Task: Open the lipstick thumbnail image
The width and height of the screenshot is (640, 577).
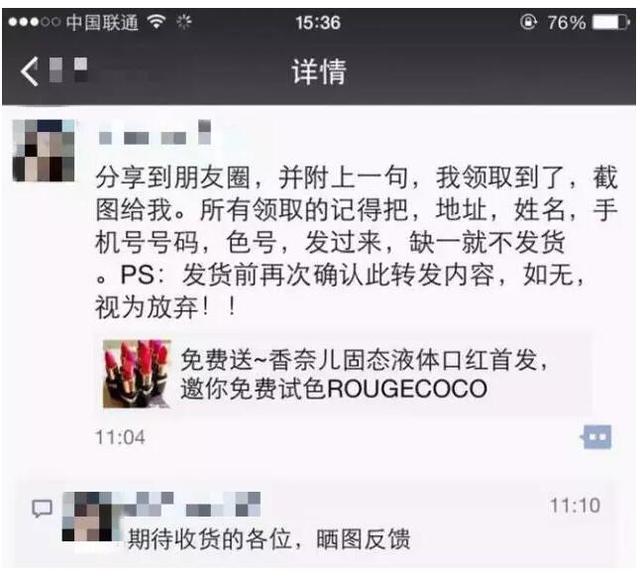Action: [x=137, y=374]
